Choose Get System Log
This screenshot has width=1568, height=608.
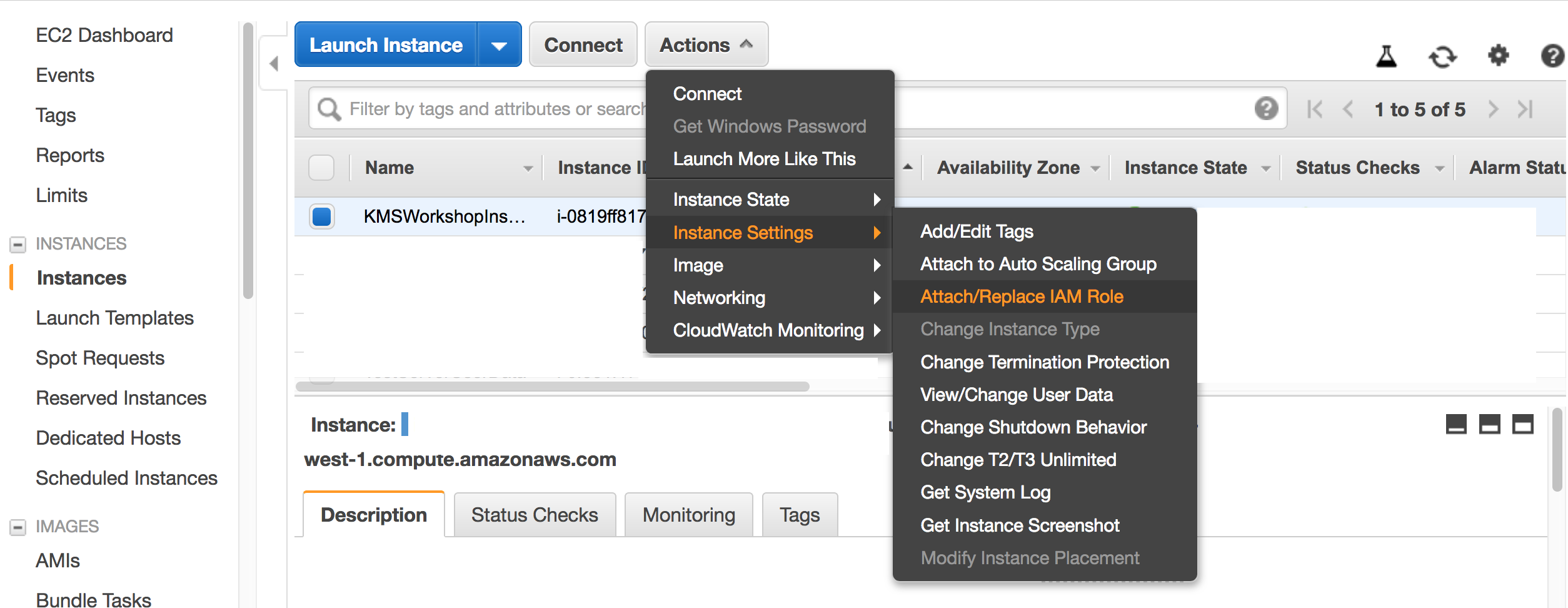[x=1045, y=492]
